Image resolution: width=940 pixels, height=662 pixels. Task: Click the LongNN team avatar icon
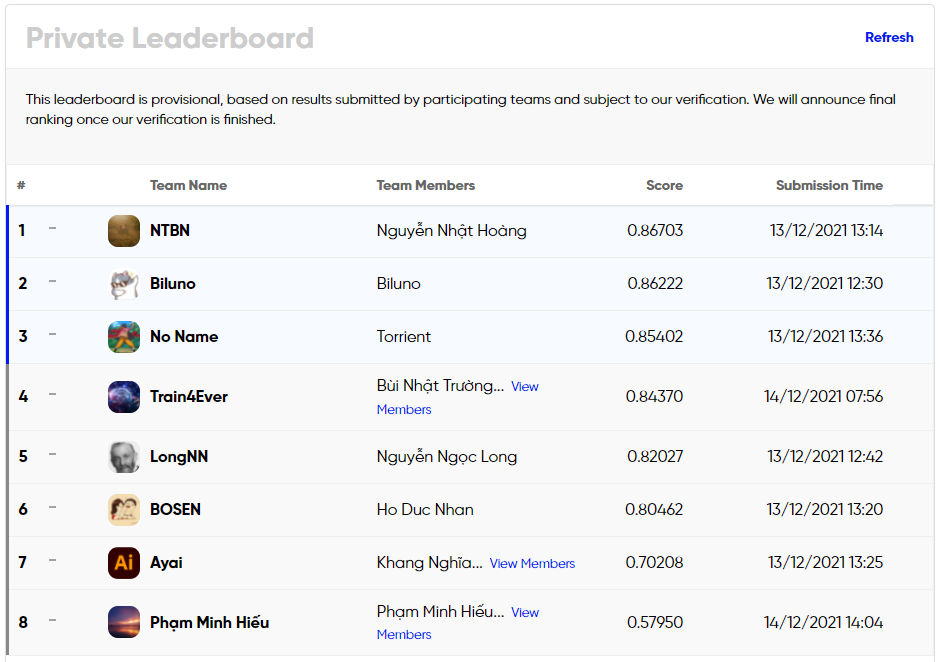tap(124, 457)
